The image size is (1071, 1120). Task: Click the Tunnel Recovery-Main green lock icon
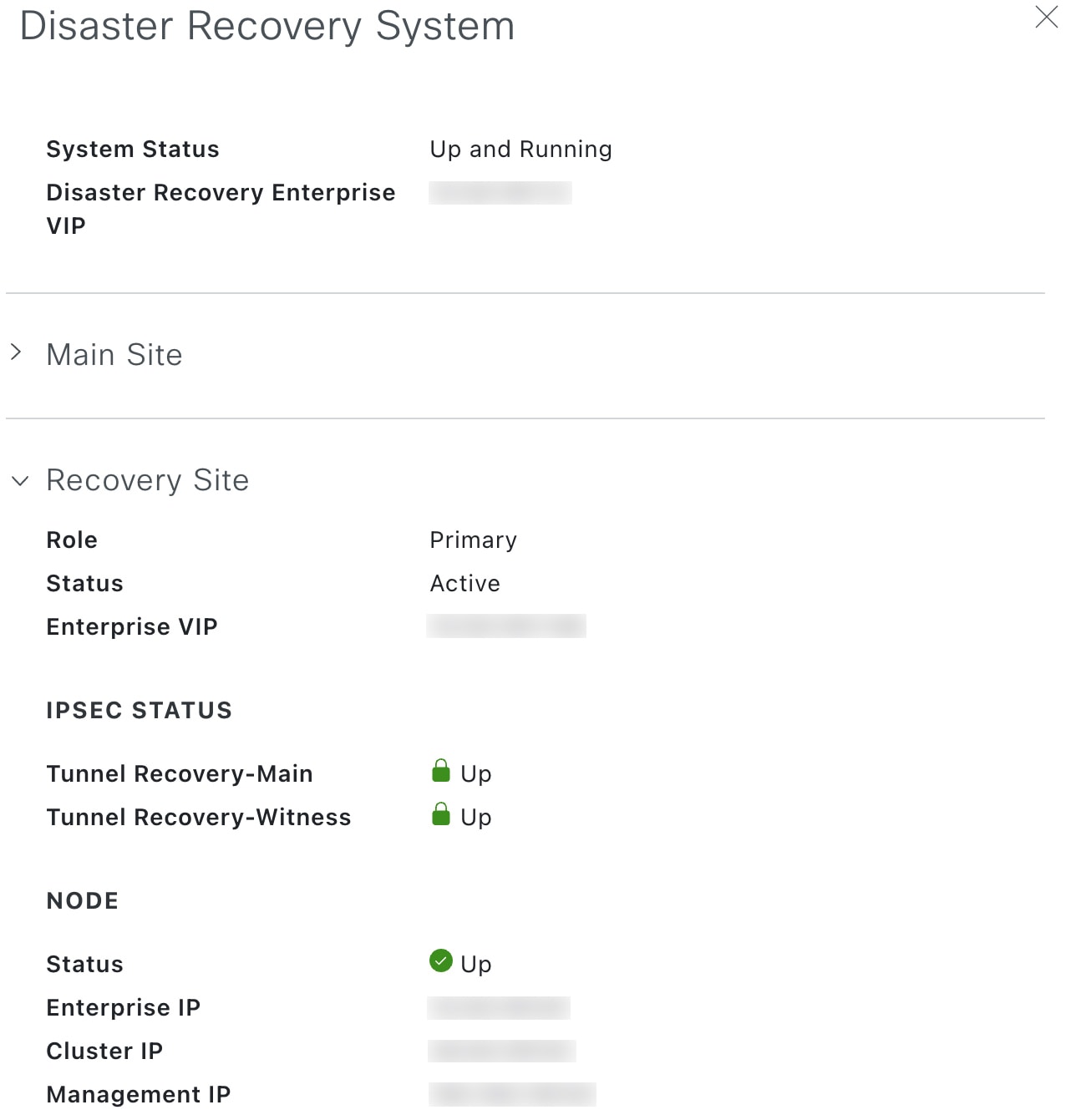pyautogui.click(x=441, y=771)
